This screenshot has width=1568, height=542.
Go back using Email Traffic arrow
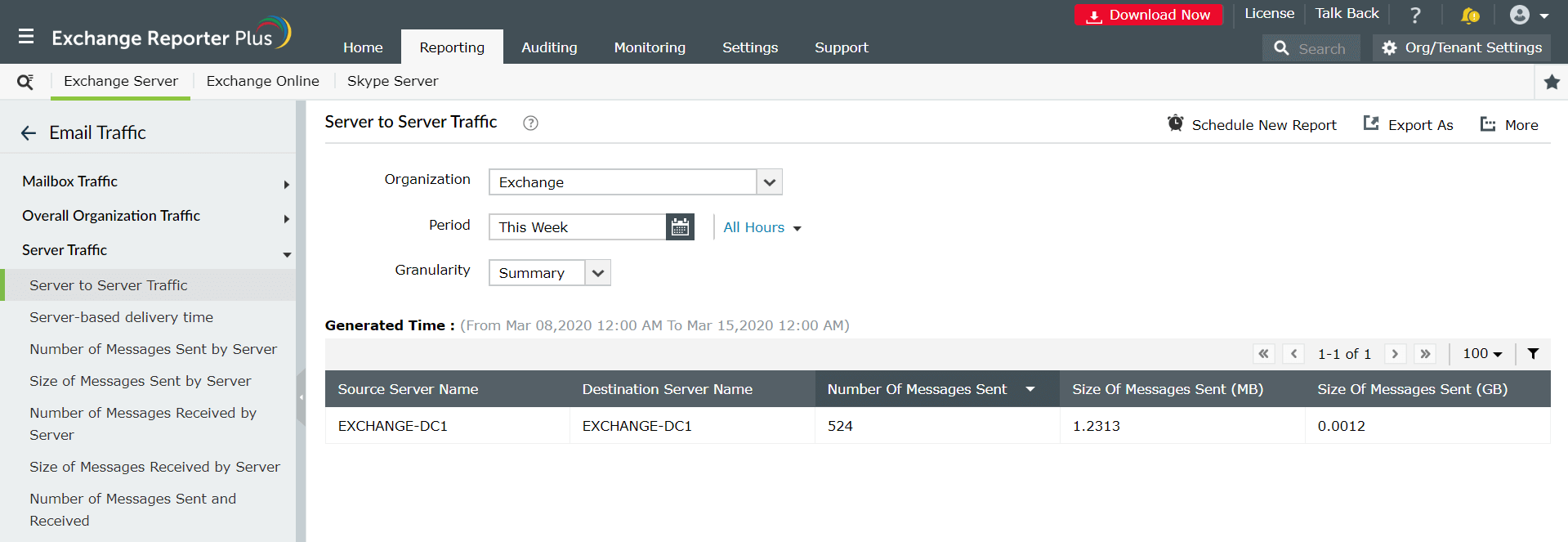29,133
